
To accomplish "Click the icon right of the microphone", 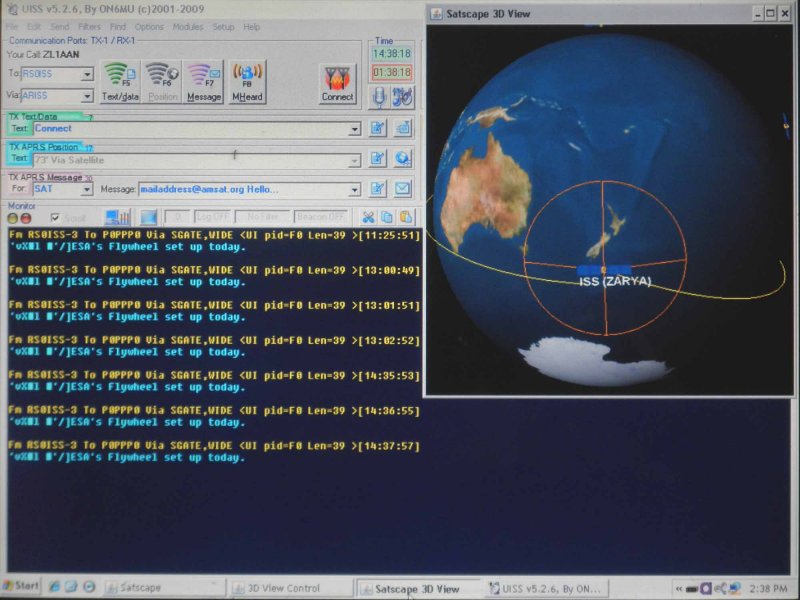I will 402,97.
